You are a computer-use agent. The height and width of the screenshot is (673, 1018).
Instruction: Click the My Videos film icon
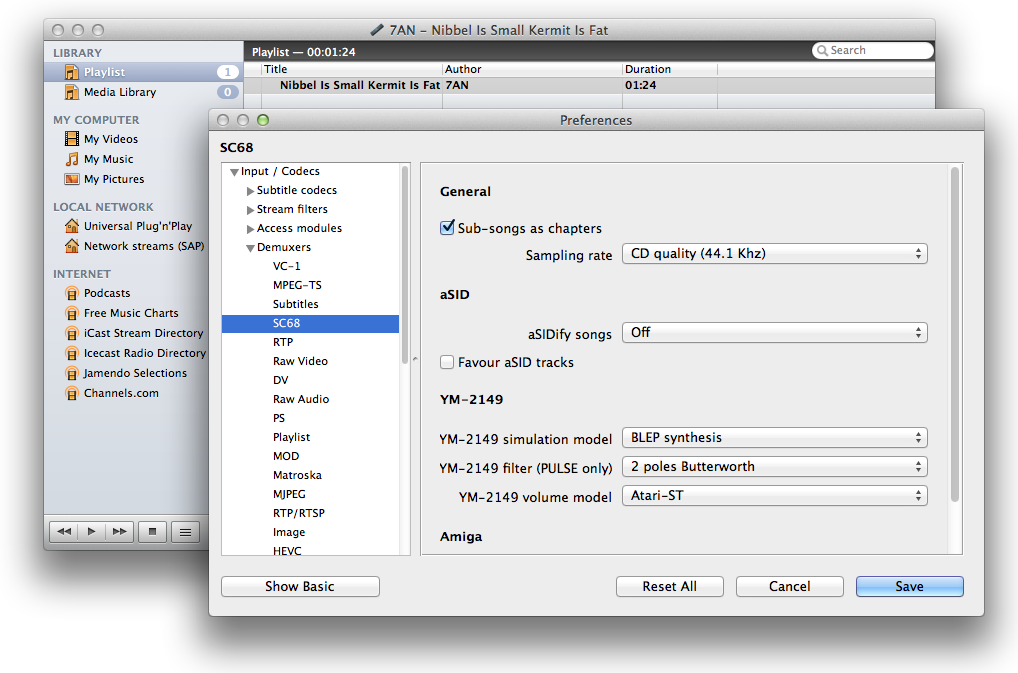72,139
